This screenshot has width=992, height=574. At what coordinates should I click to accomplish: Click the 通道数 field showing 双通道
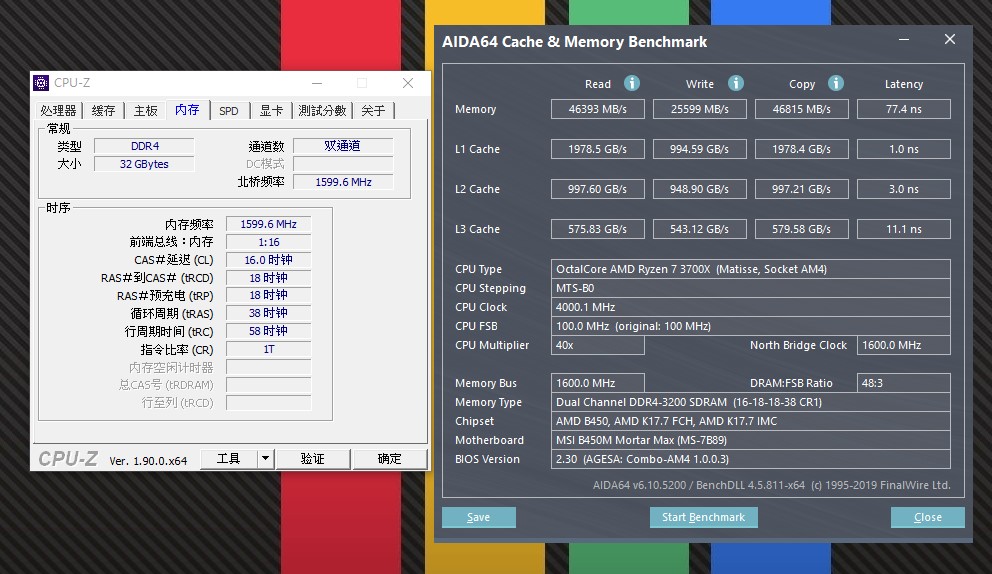point(343,146)
